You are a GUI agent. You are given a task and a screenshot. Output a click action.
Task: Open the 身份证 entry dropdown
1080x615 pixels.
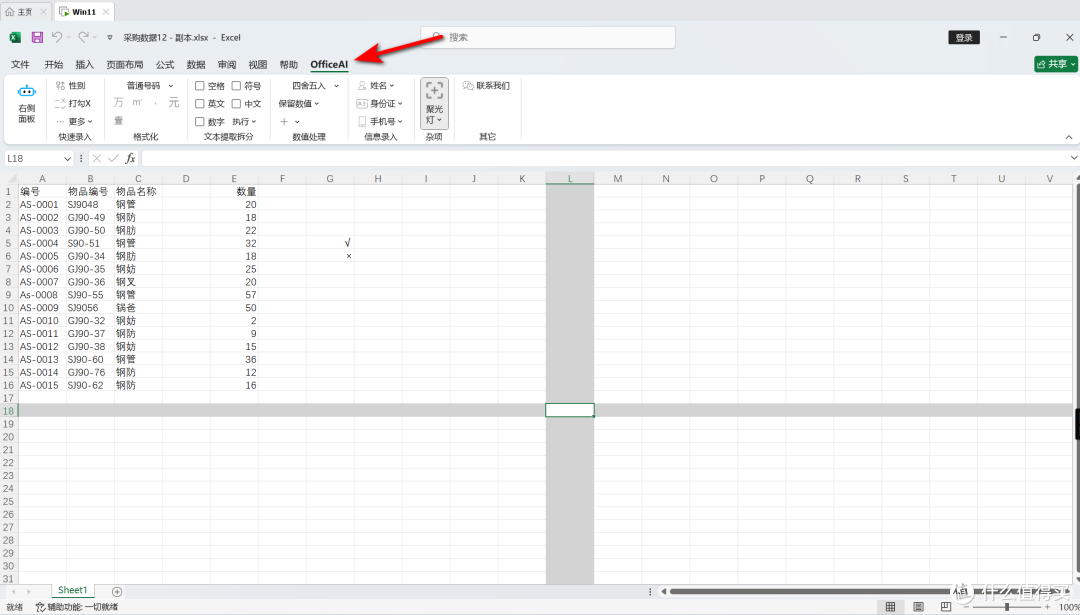tap(380, 103)
